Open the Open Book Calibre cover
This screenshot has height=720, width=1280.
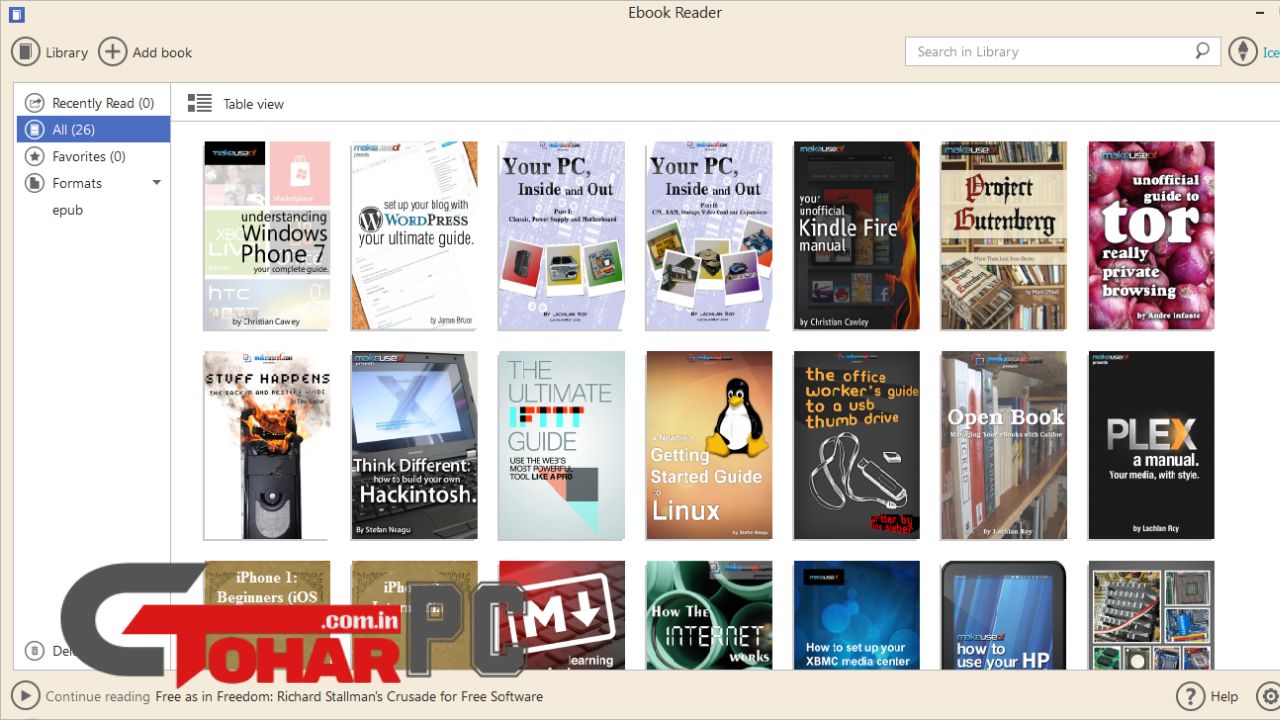[1004, 446]
